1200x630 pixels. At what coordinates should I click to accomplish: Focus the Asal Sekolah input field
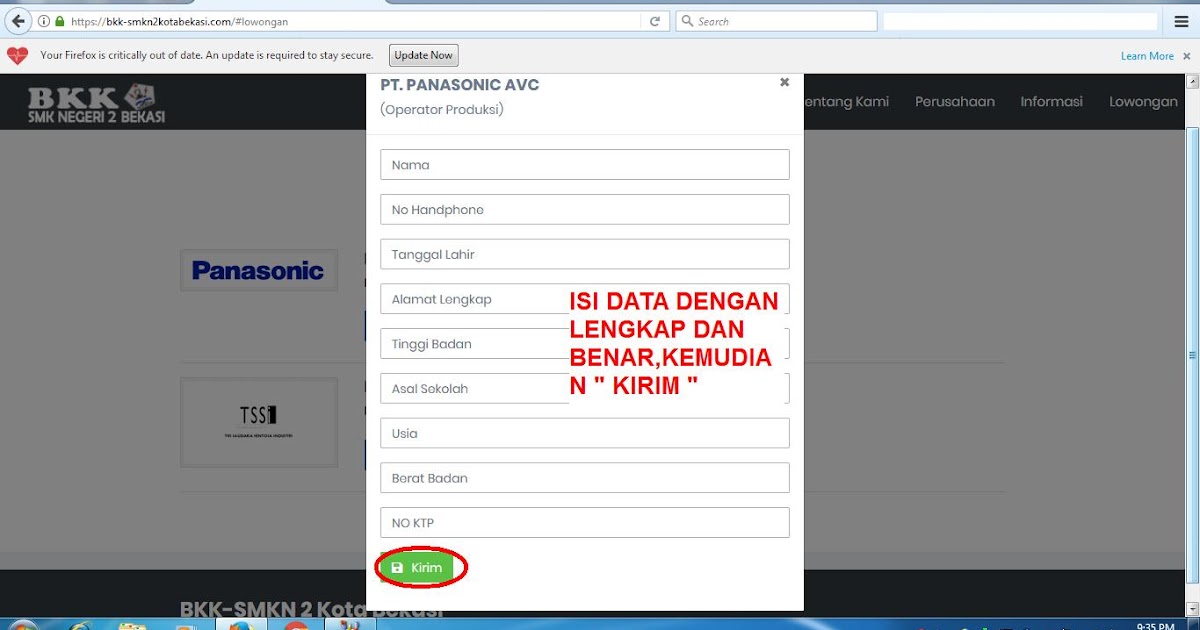585,388
